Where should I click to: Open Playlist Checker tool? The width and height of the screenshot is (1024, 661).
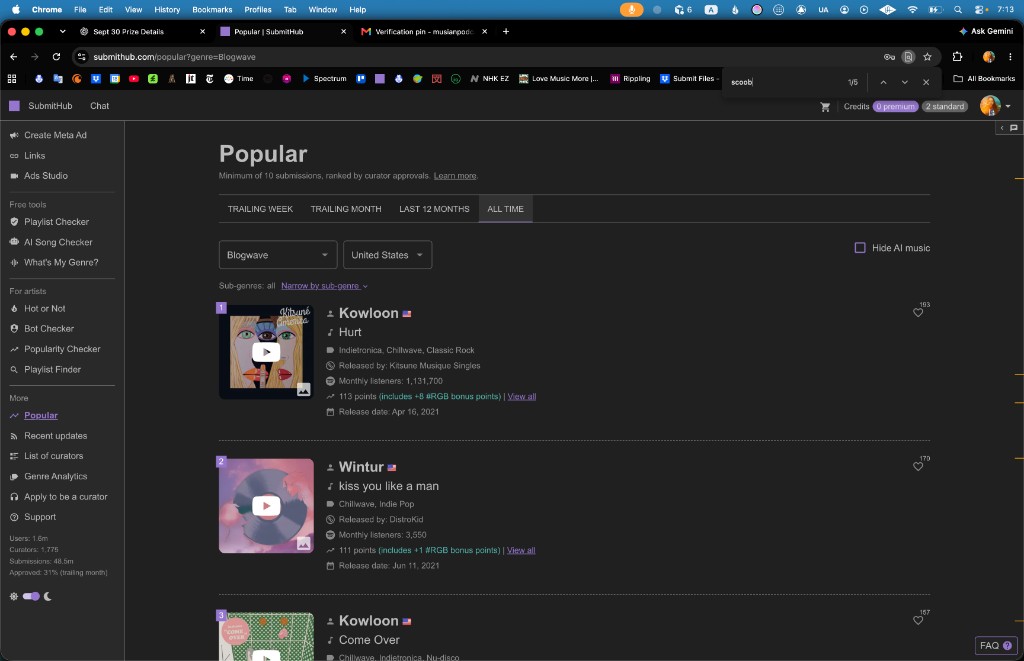click(57, 222)
